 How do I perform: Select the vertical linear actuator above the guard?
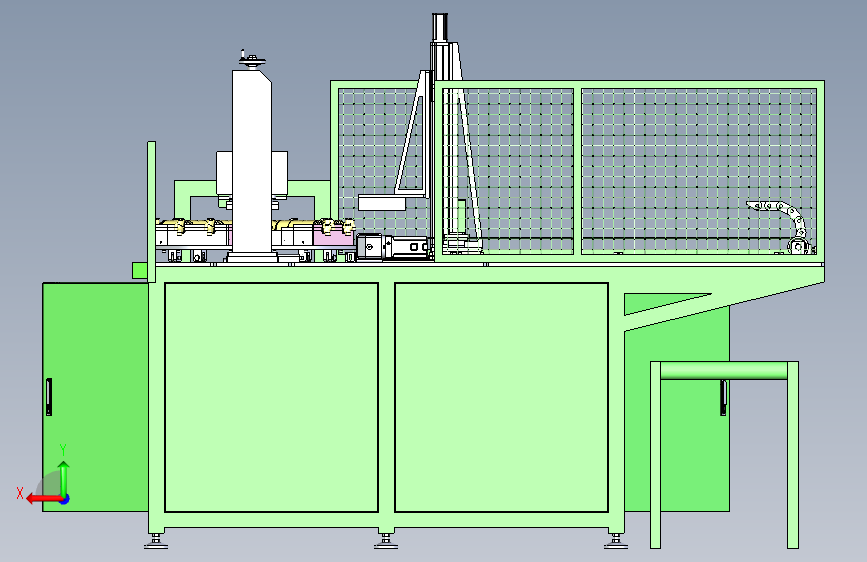point(440,47)
